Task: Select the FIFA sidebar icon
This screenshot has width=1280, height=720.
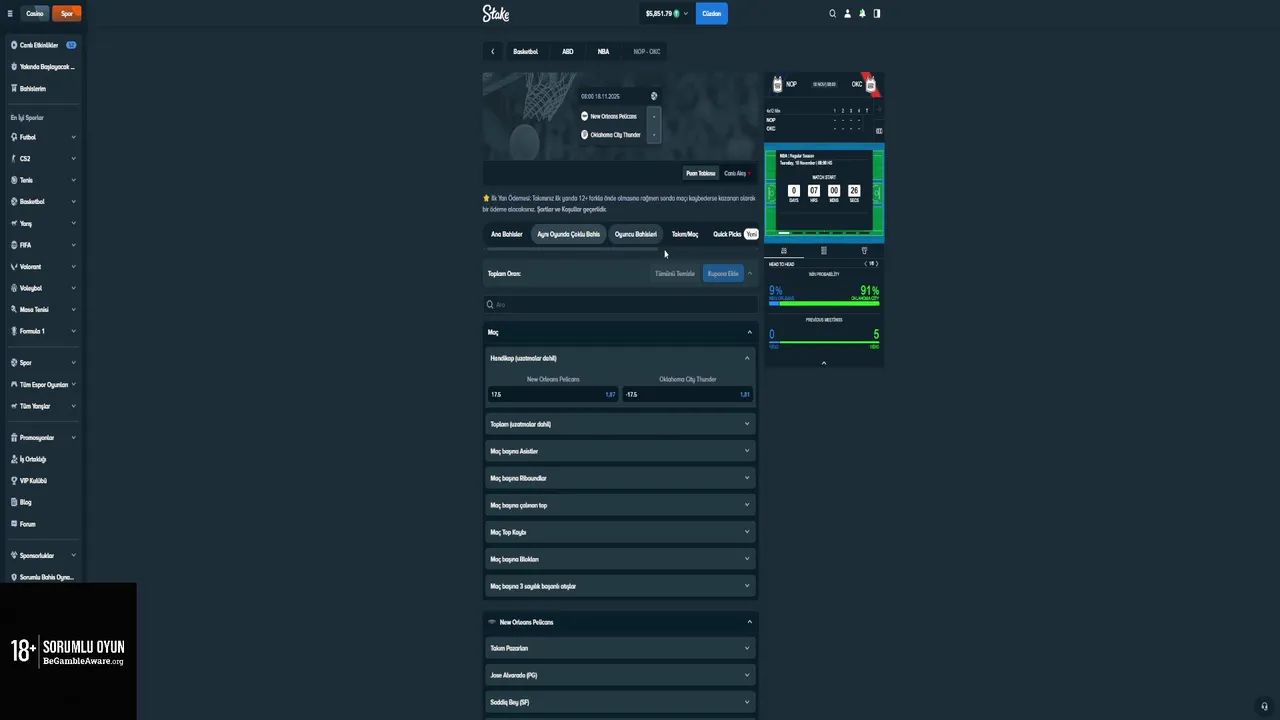Action: (14, 245)
